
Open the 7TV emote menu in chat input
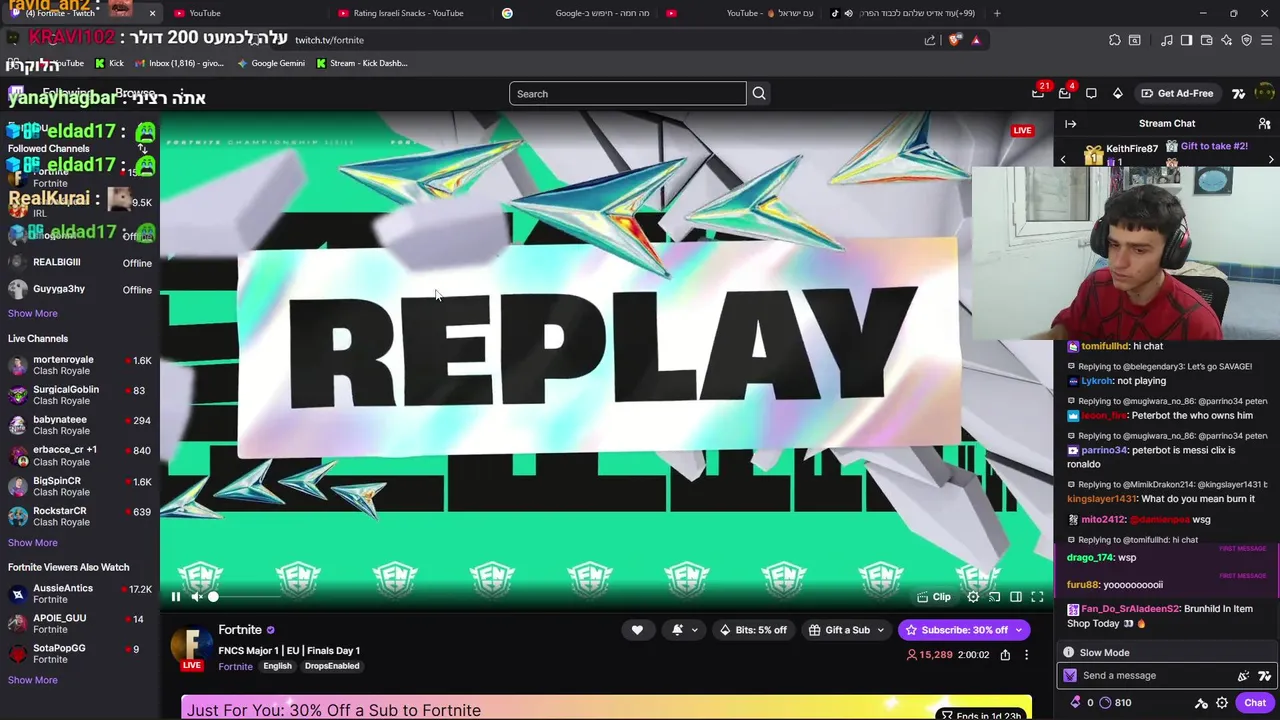(x=1264, y=676)
